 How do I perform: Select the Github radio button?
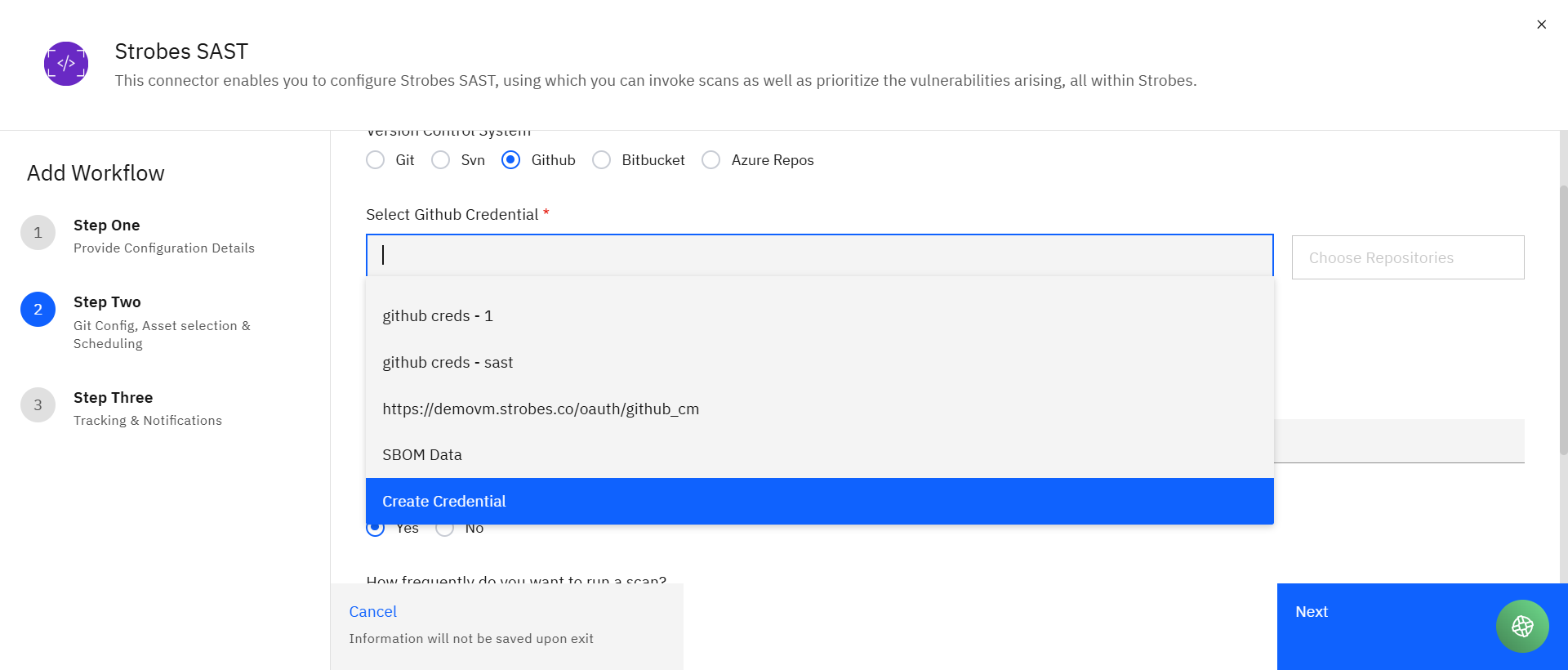[x=511, y=160]
